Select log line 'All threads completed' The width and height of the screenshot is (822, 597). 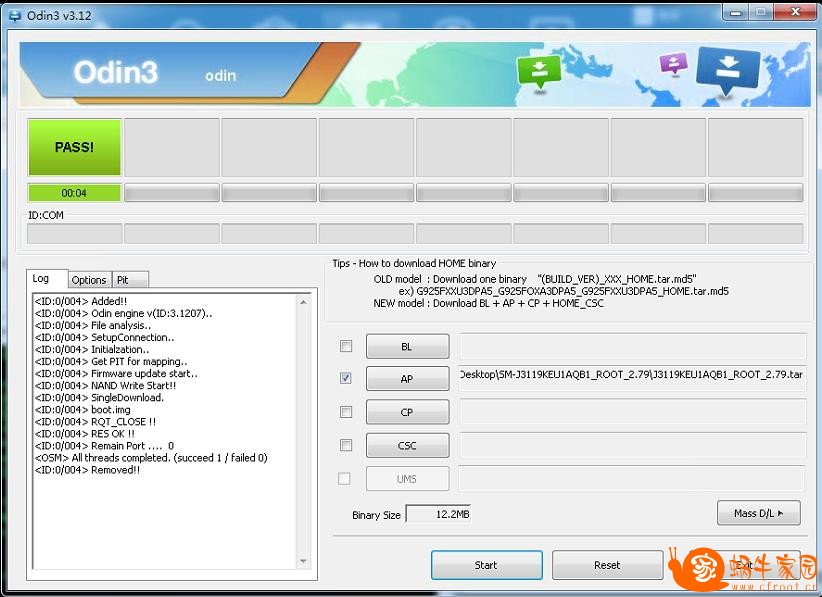151,458
